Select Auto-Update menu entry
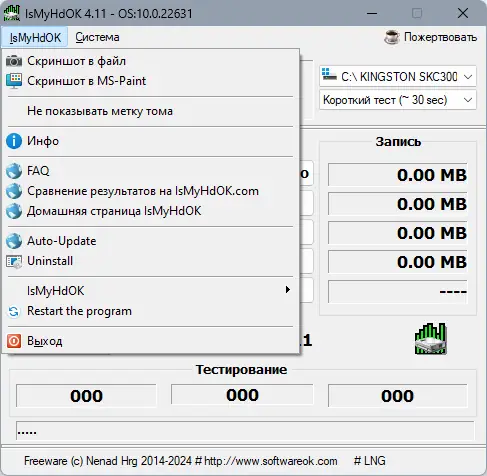Screen dimensions: 487x476 pos(151,241)
